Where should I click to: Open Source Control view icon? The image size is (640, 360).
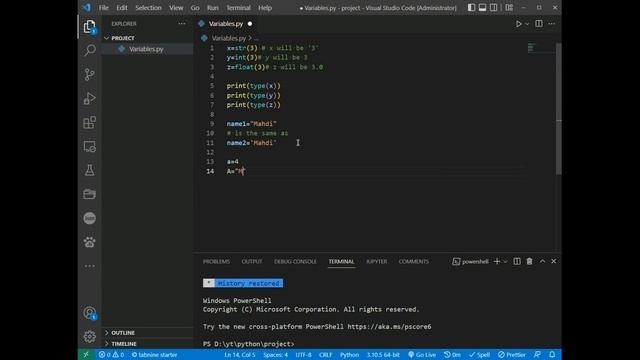[x=89, y=74]
